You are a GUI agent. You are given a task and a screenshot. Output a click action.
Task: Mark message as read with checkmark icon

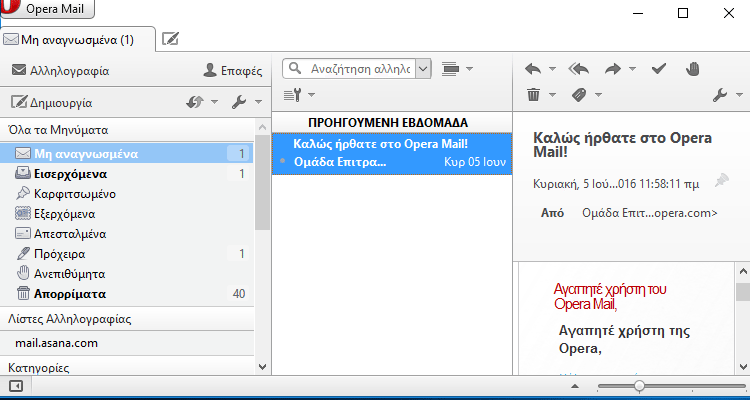(659, 69)
